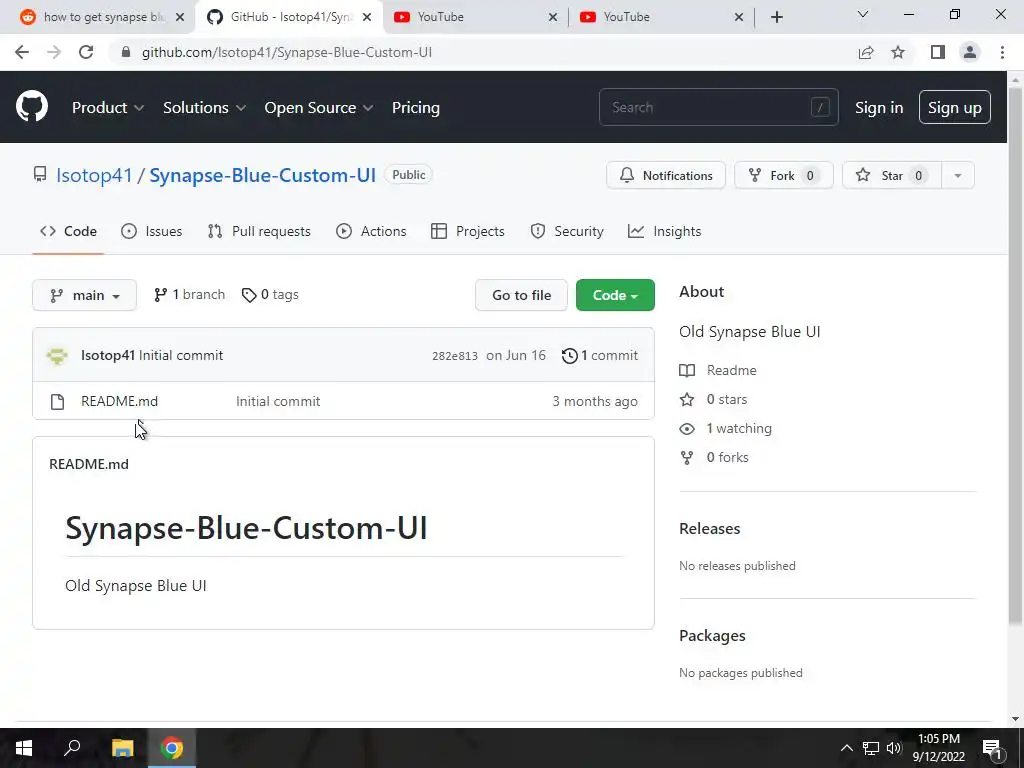
Task: Open the green Code dropdown
Action: 615,295
